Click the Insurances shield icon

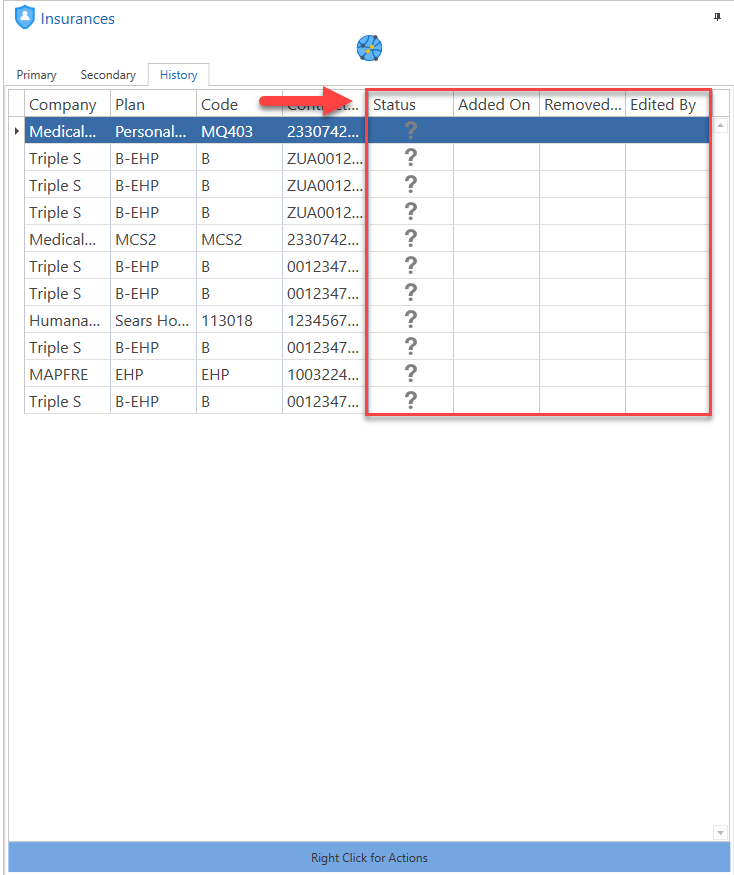click(25, 17)
